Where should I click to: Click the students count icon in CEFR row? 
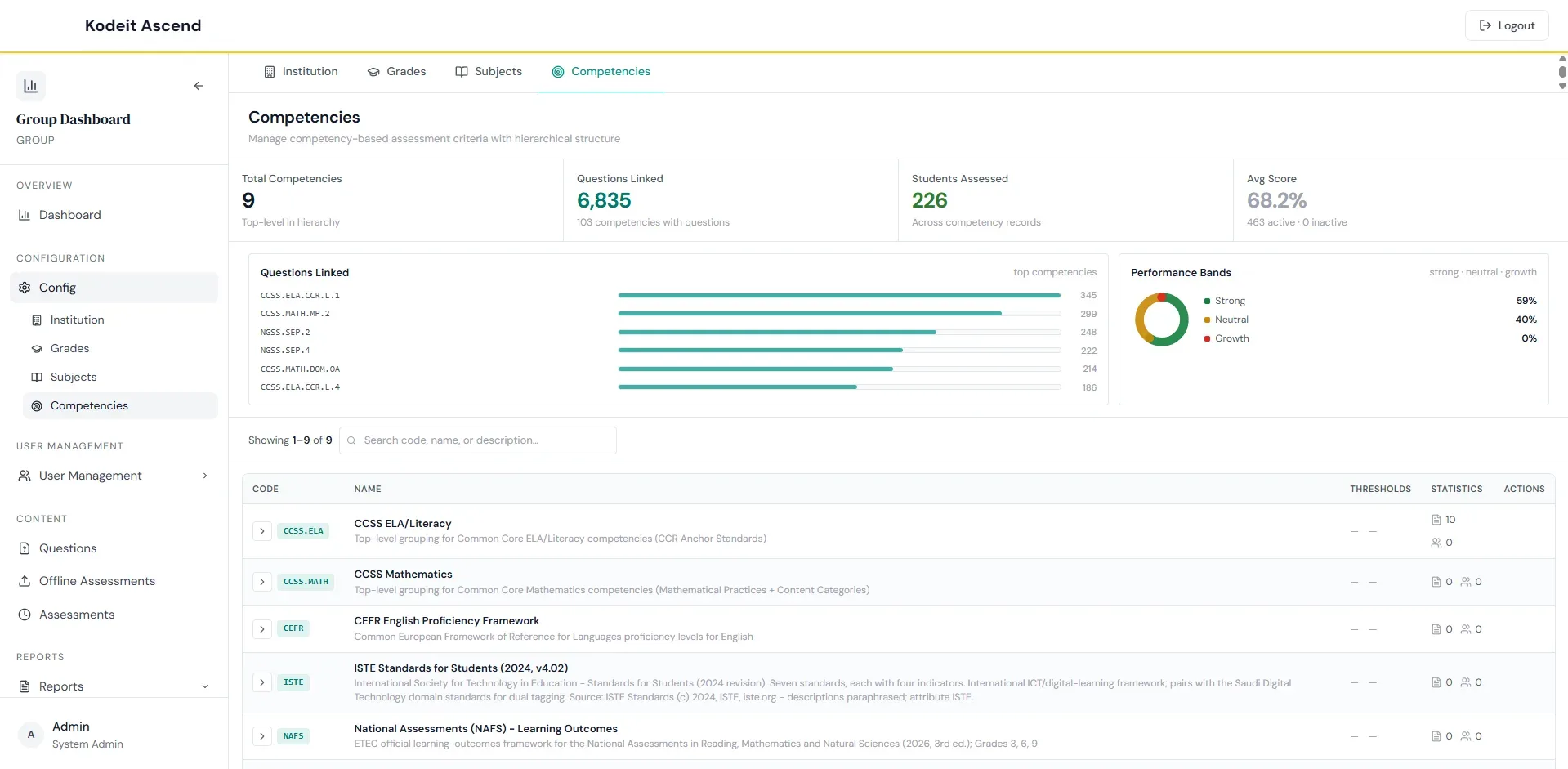tap(1466, 629)
